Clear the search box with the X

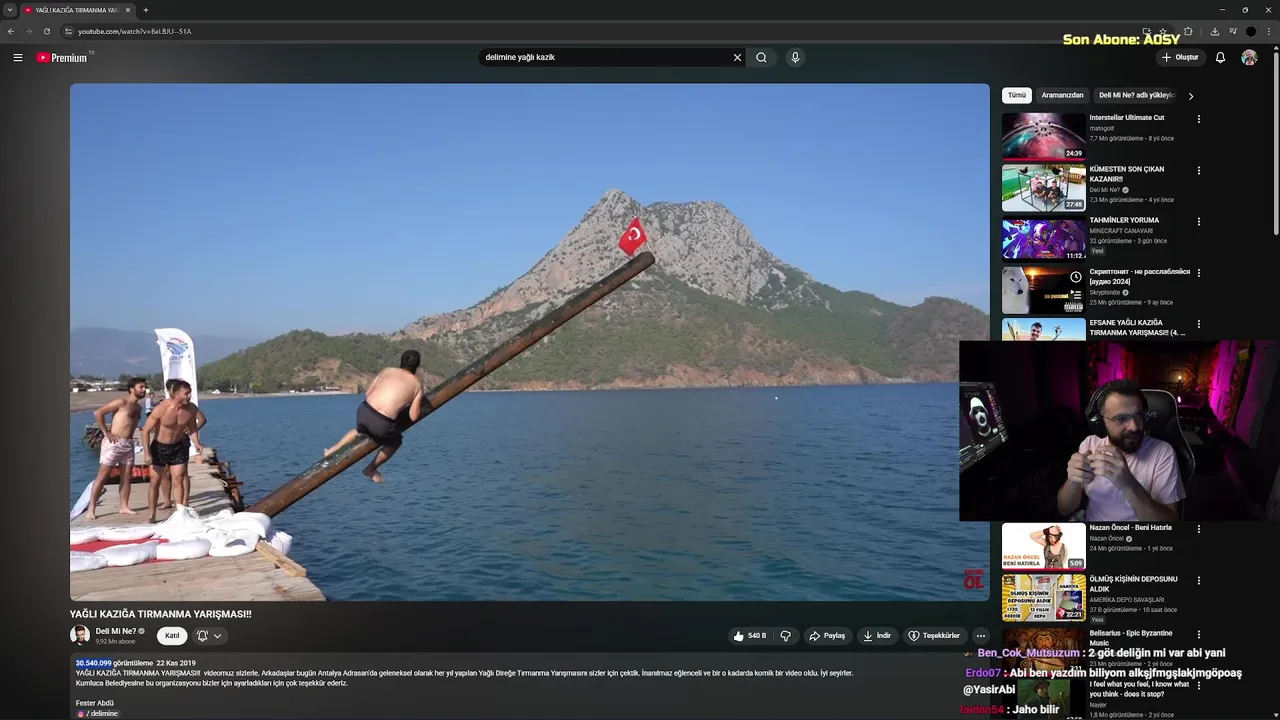(738, 58)
